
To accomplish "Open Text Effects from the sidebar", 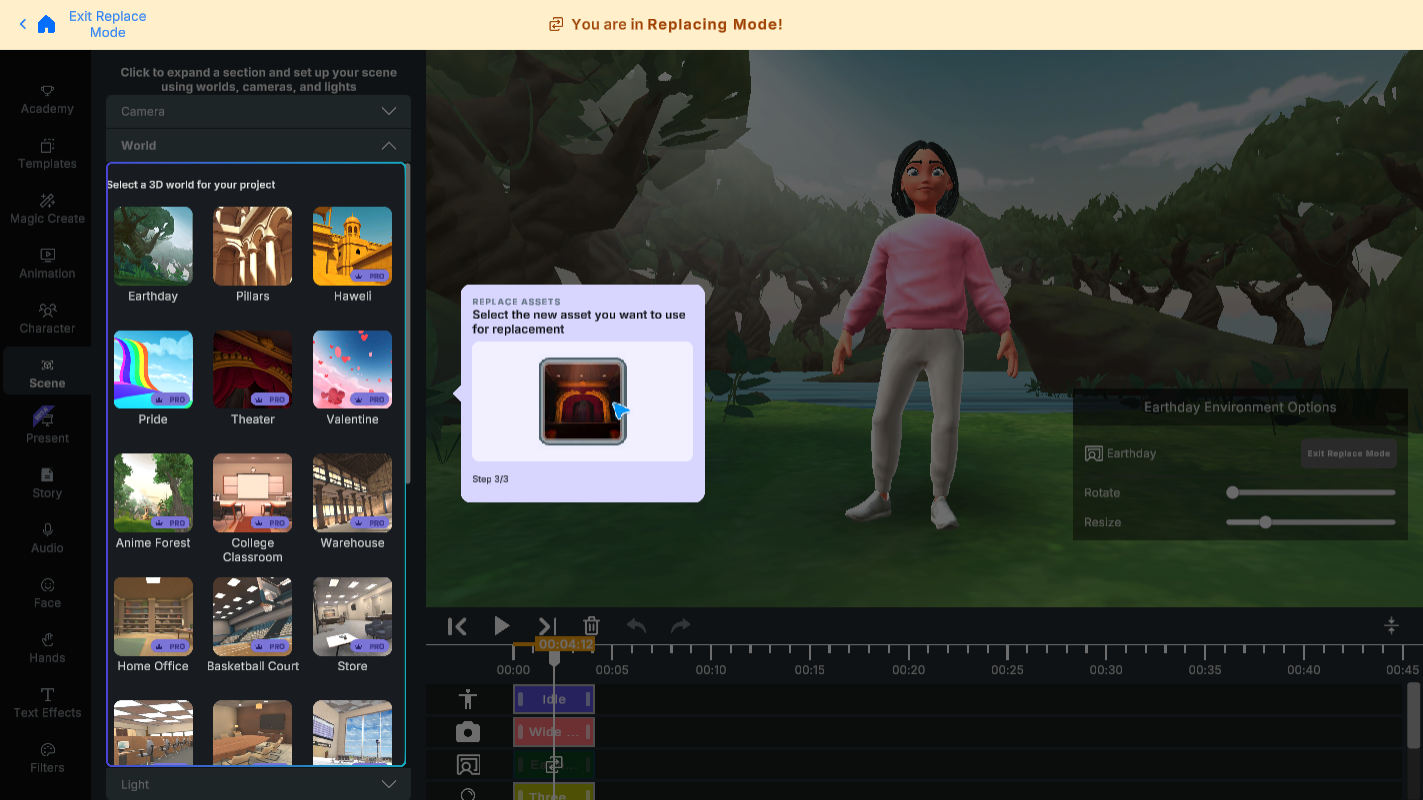I will pyautogui.click(x=46, y=701).
